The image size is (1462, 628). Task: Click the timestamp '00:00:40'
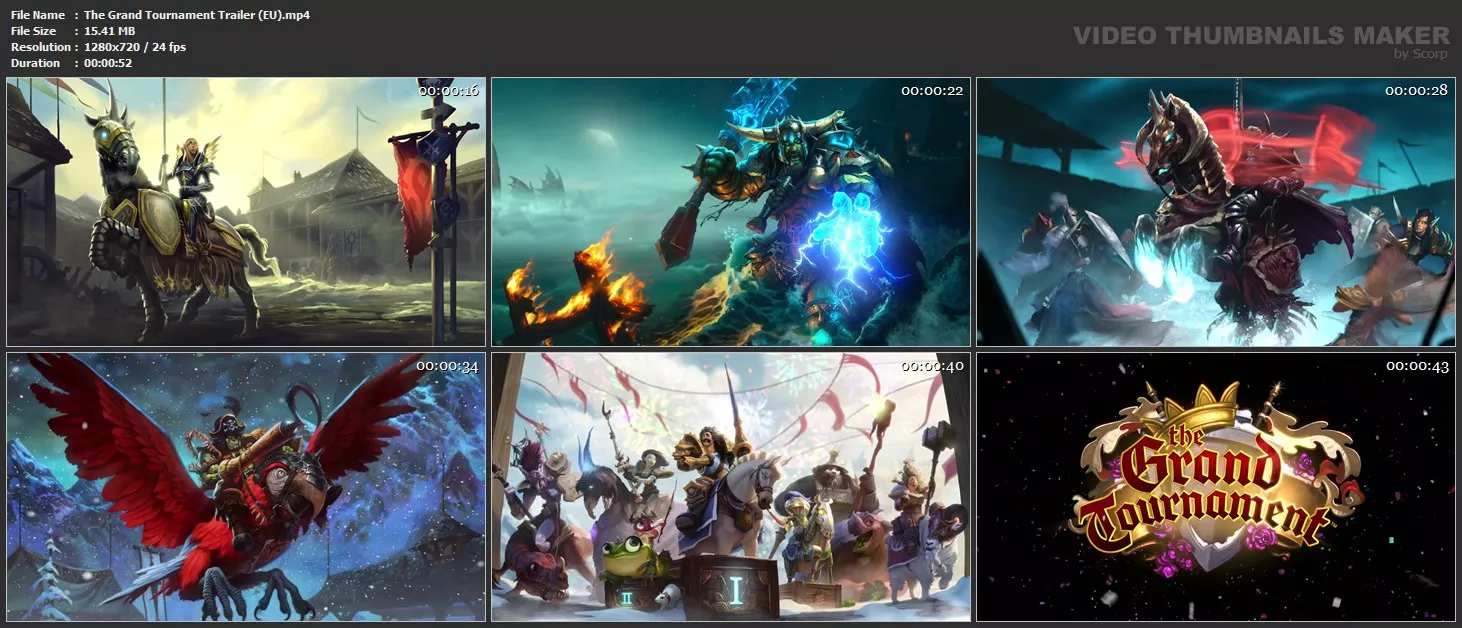[x=932, y=367]
